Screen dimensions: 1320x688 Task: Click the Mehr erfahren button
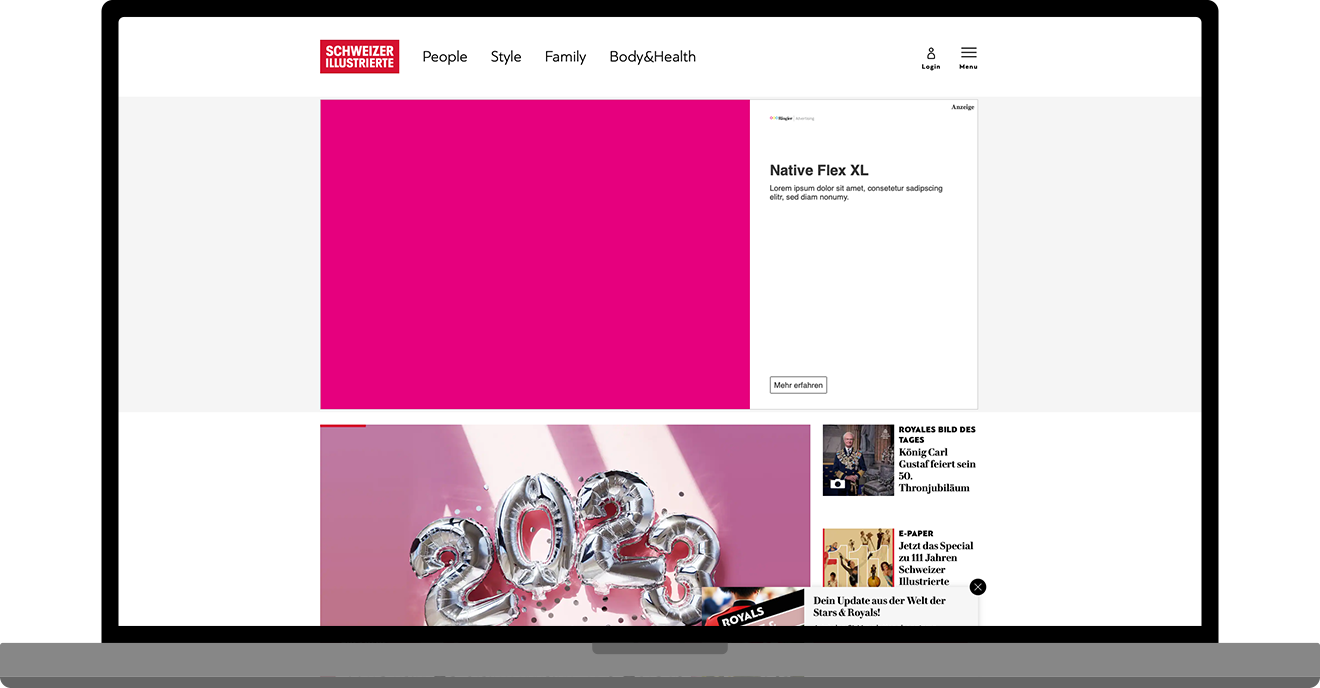tap(797, 384)
